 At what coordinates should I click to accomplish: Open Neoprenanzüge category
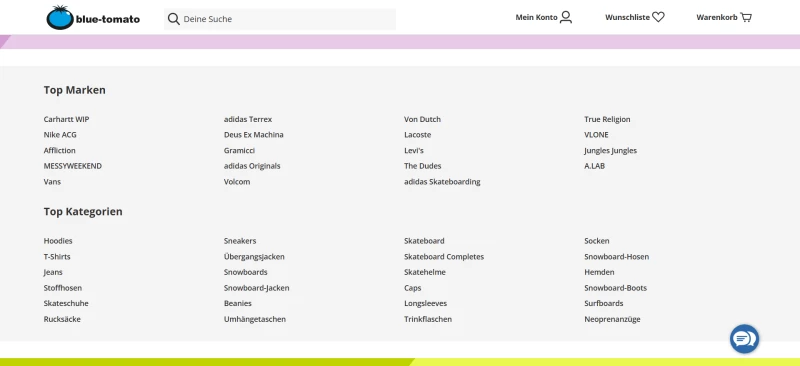[x=612, y=319]
